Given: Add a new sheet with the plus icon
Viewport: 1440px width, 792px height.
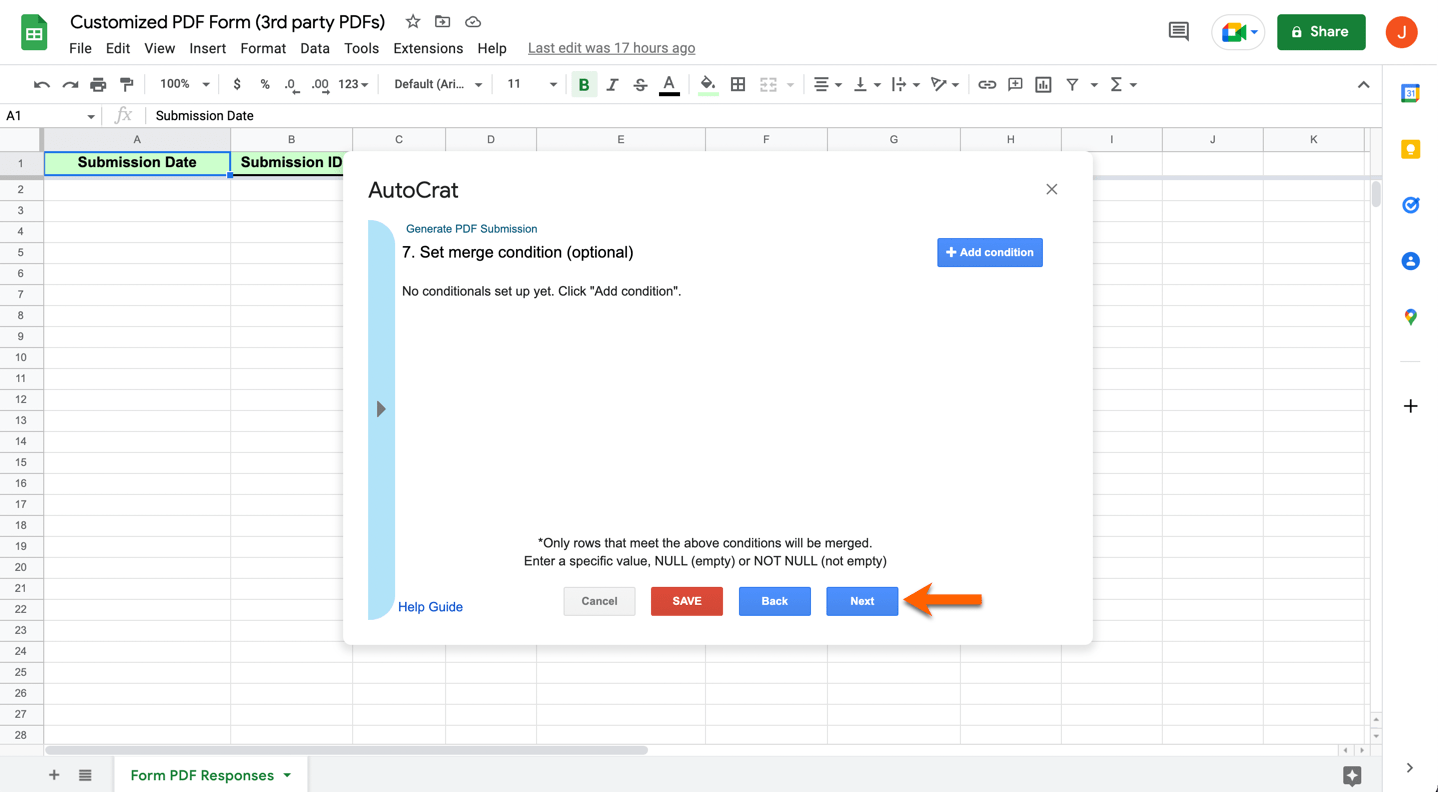Looking at the screenshot, I should click(x=54, y=775).
